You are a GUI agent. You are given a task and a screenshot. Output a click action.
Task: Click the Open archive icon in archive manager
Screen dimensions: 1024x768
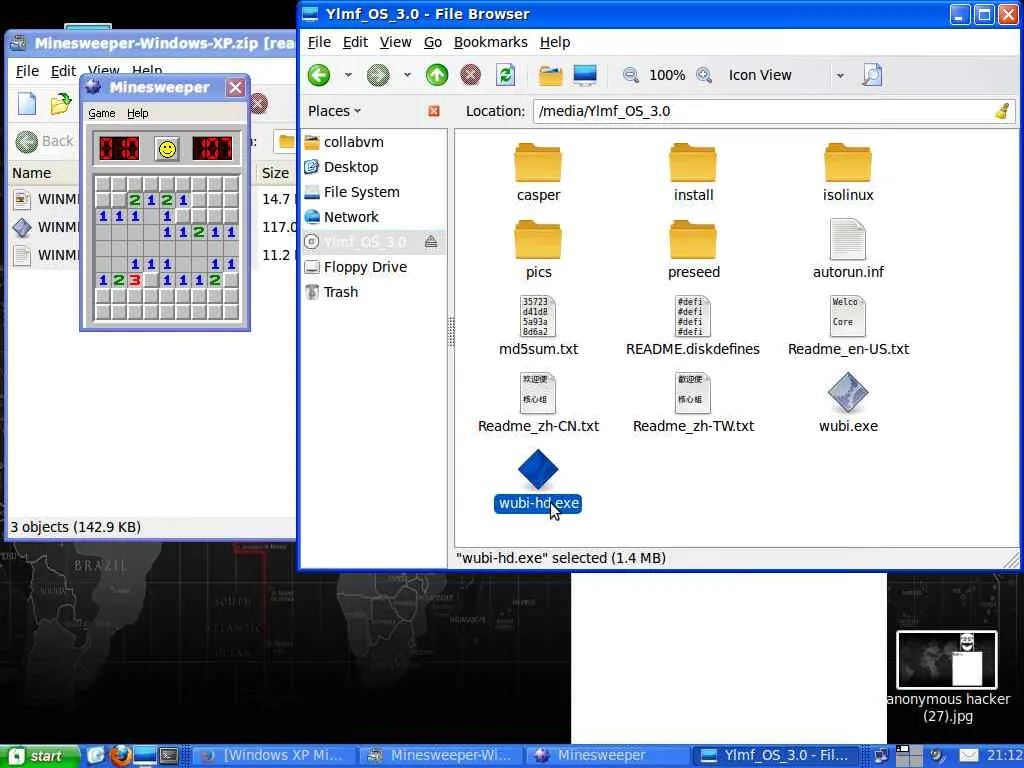[x=60, y=103]
